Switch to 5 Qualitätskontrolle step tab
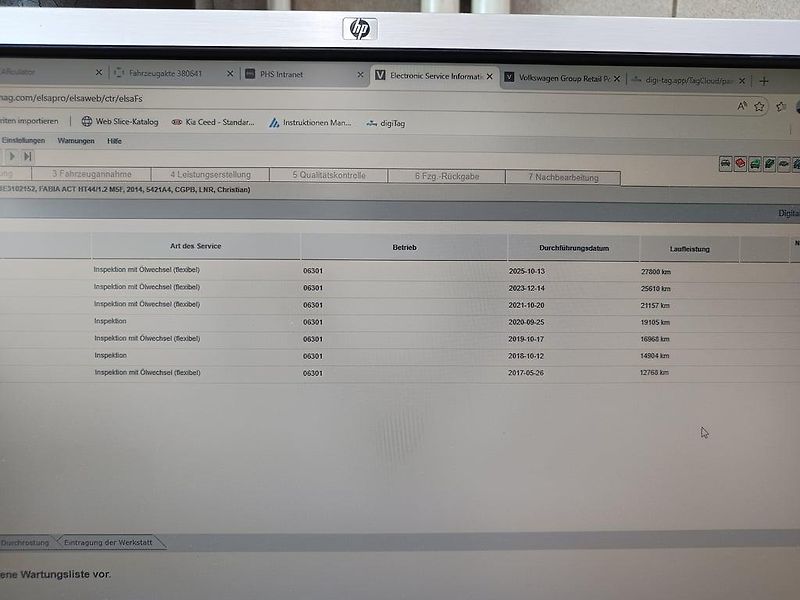 coord(329,175)
